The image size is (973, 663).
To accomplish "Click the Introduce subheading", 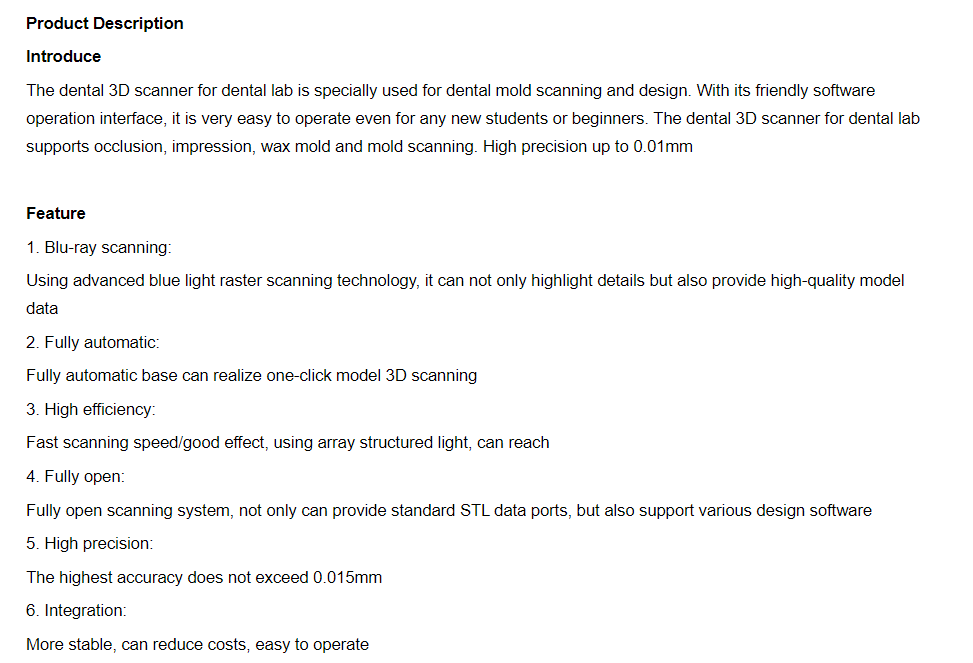I will [63, 56].
